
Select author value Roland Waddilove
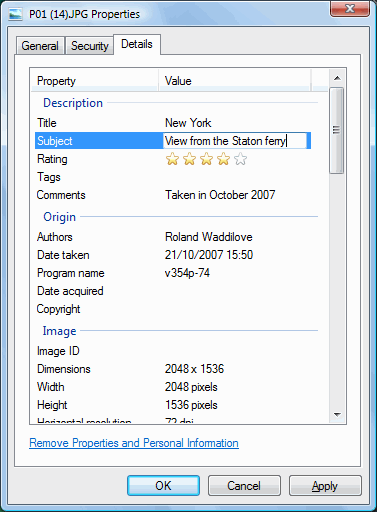click(x=209, y=237)
